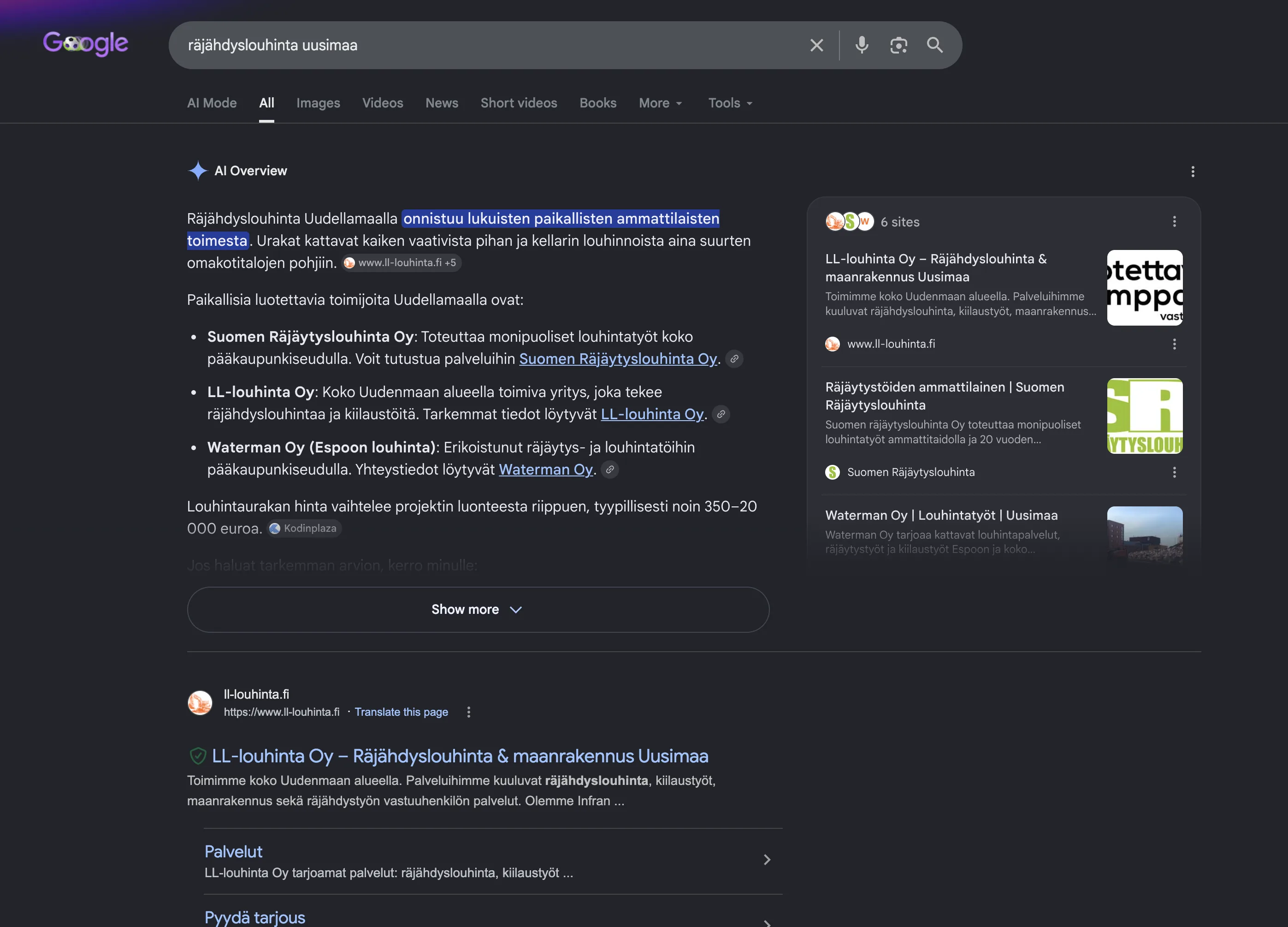Expand AI Overview with Show more

tap(478, 610)
